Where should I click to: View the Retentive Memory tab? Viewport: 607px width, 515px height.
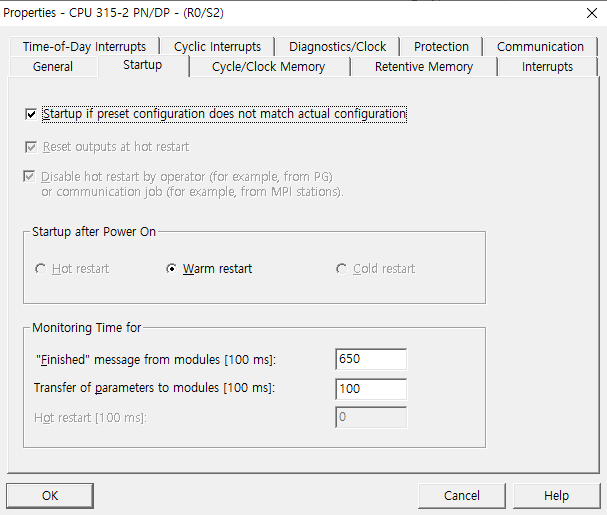point(424,67)
